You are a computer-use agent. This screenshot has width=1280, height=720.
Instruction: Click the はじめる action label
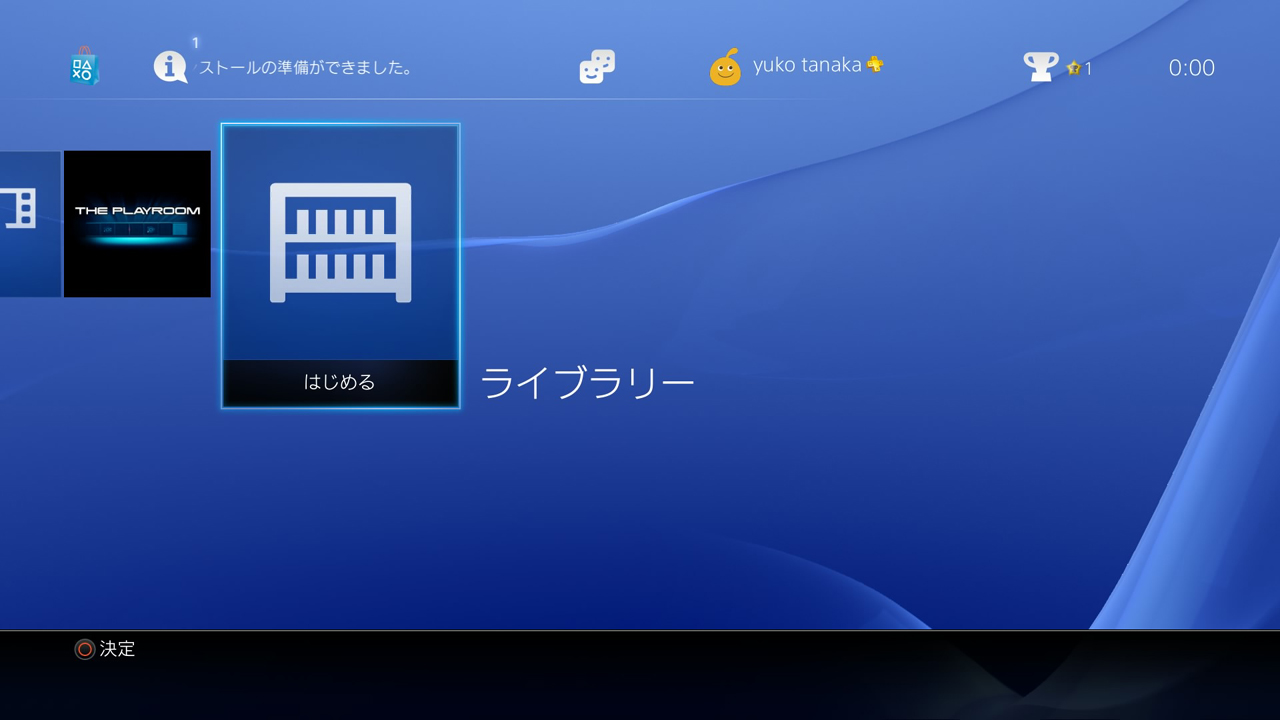340,382
